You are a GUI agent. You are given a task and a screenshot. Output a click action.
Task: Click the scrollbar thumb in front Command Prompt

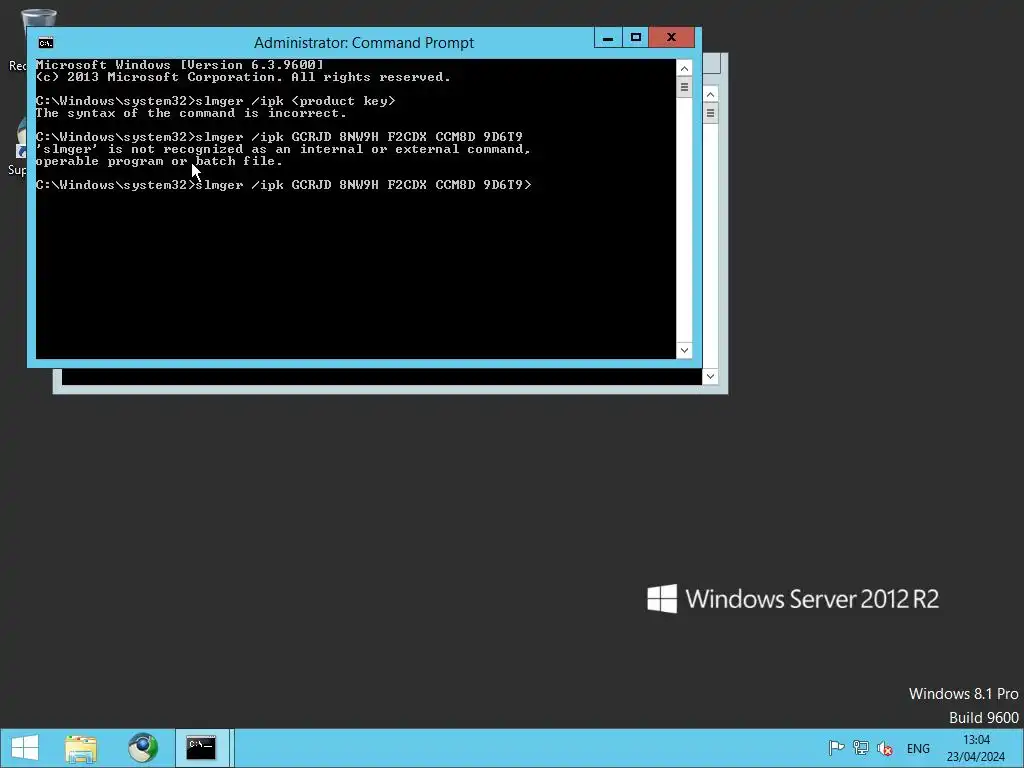click(684, 87)
